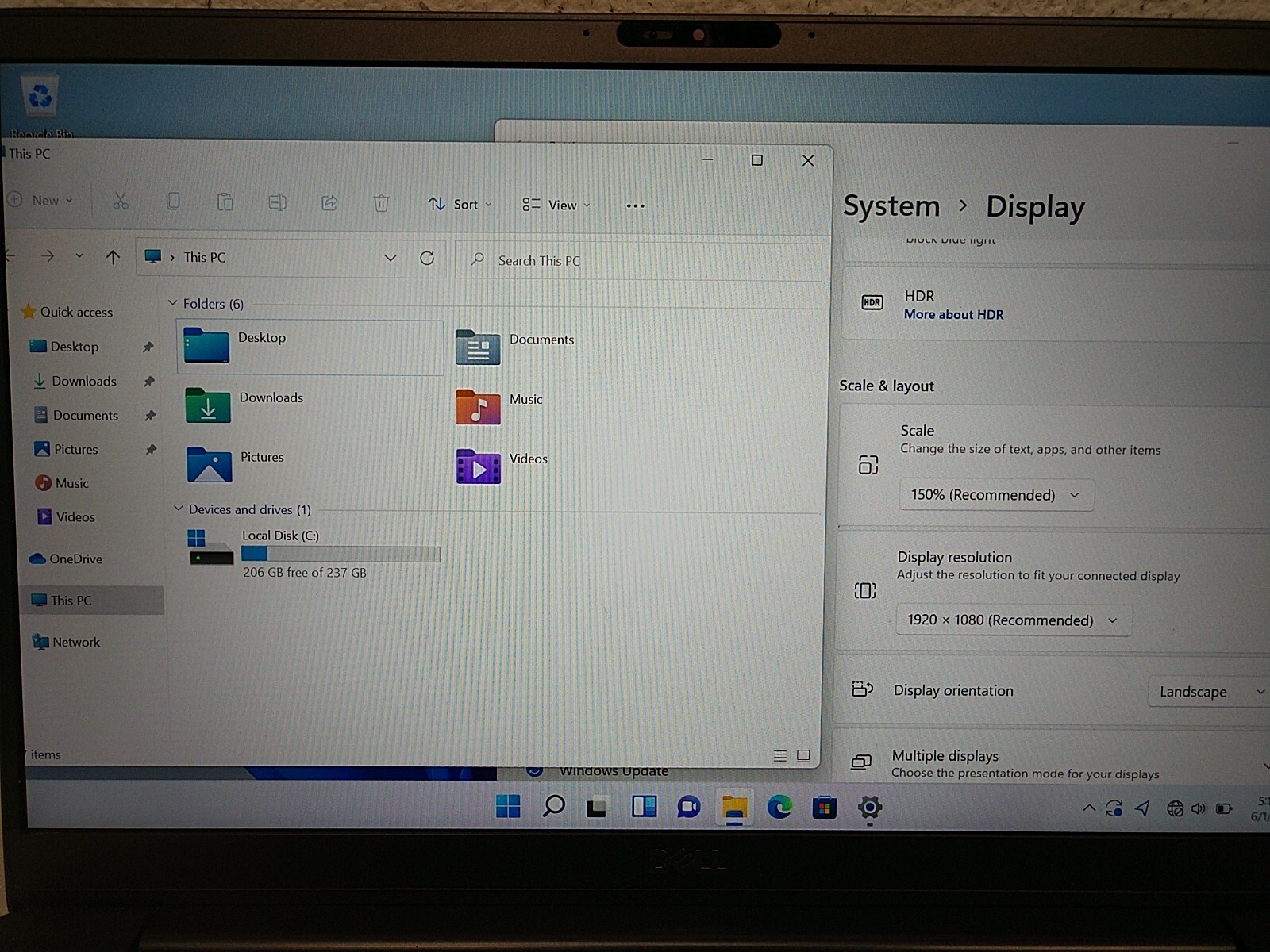Click System in the Settings breadcrumb
Screen dimensions: 1270x952
coord(891,206)
